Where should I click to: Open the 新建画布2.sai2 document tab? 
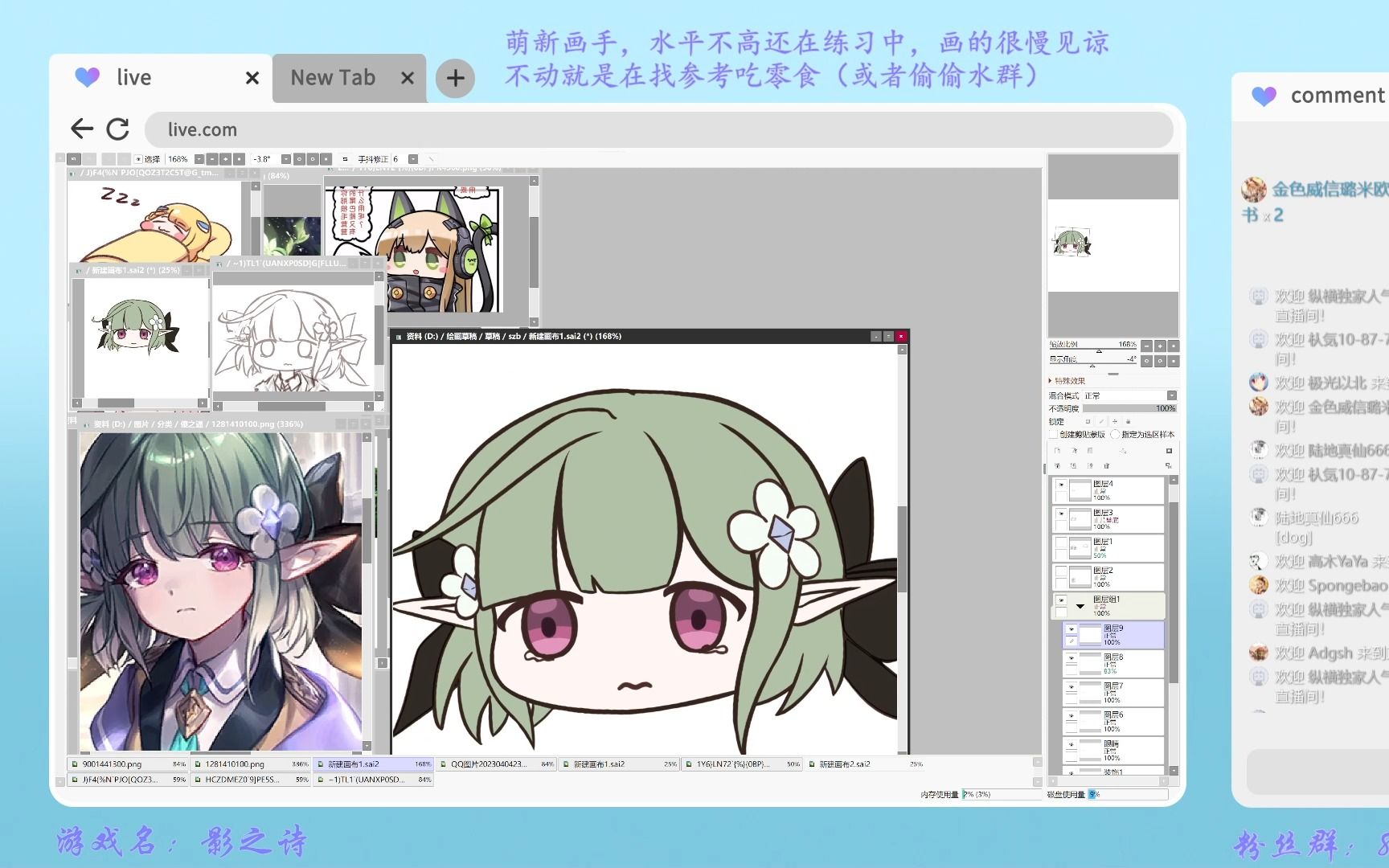(x=866, y=764)
